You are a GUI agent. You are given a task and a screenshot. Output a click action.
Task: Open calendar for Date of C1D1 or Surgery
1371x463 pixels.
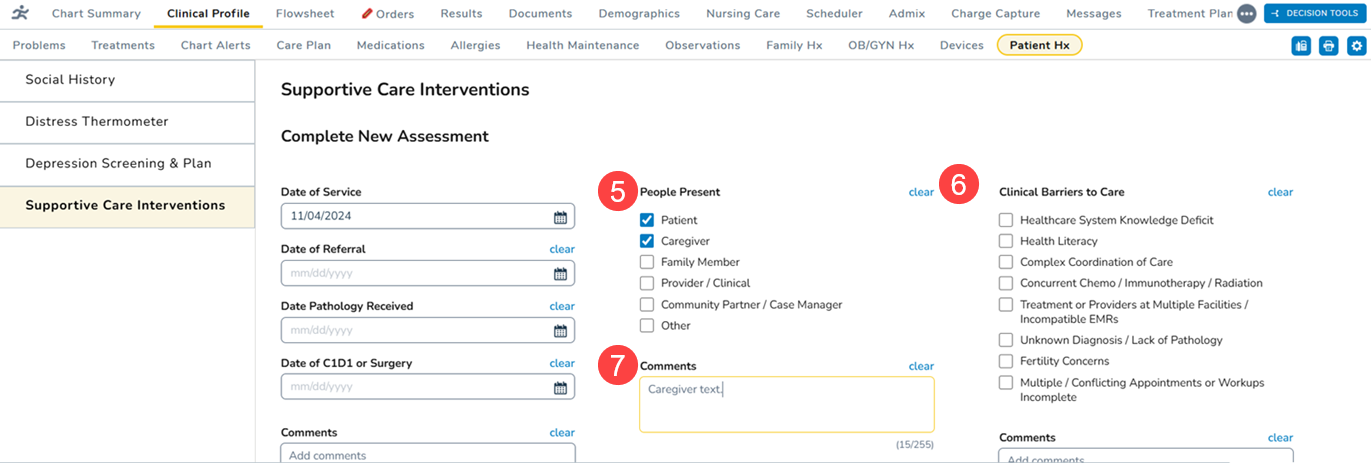coord(561,387)
